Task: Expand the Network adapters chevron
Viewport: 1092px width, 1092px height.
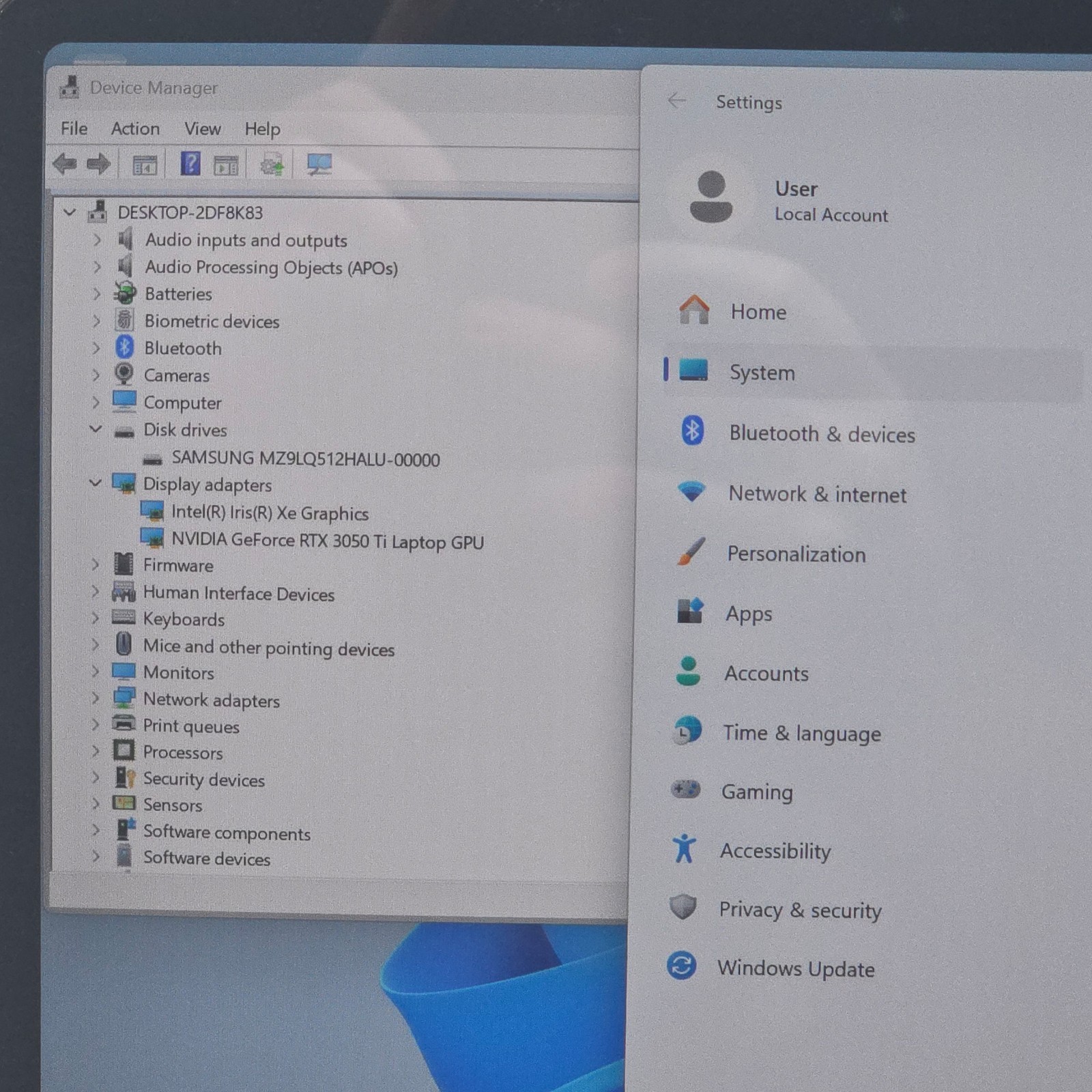Action: coord(96,698)
